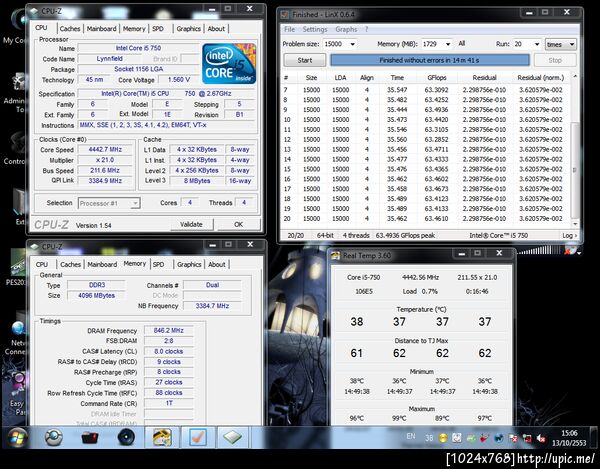Image resolution: width=600 pixels, height=469 pixels.
Task: Open the LinX checkmark taskbar button
Action: pyautogui.click(x=197, y=437)
